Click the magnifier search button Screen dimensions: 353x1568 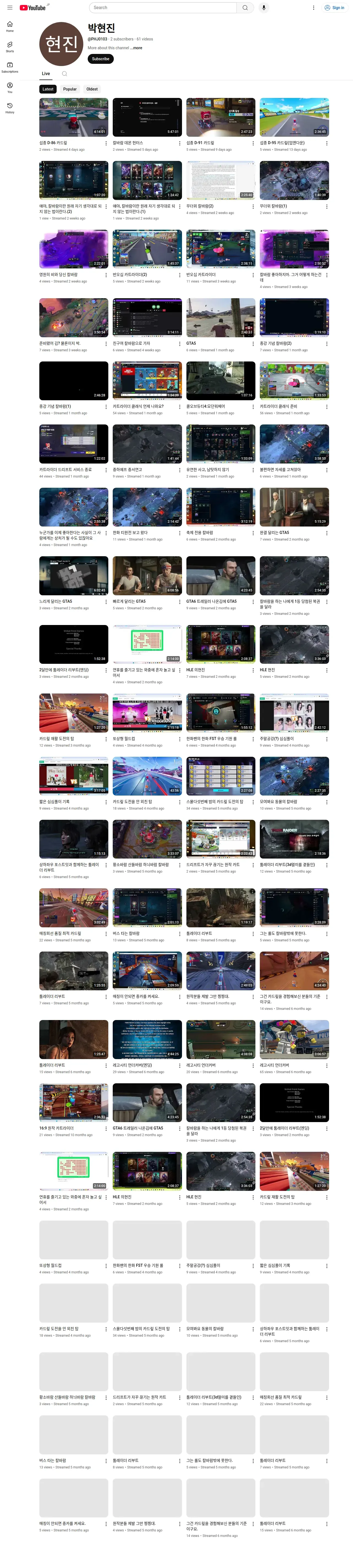[245, 8]
